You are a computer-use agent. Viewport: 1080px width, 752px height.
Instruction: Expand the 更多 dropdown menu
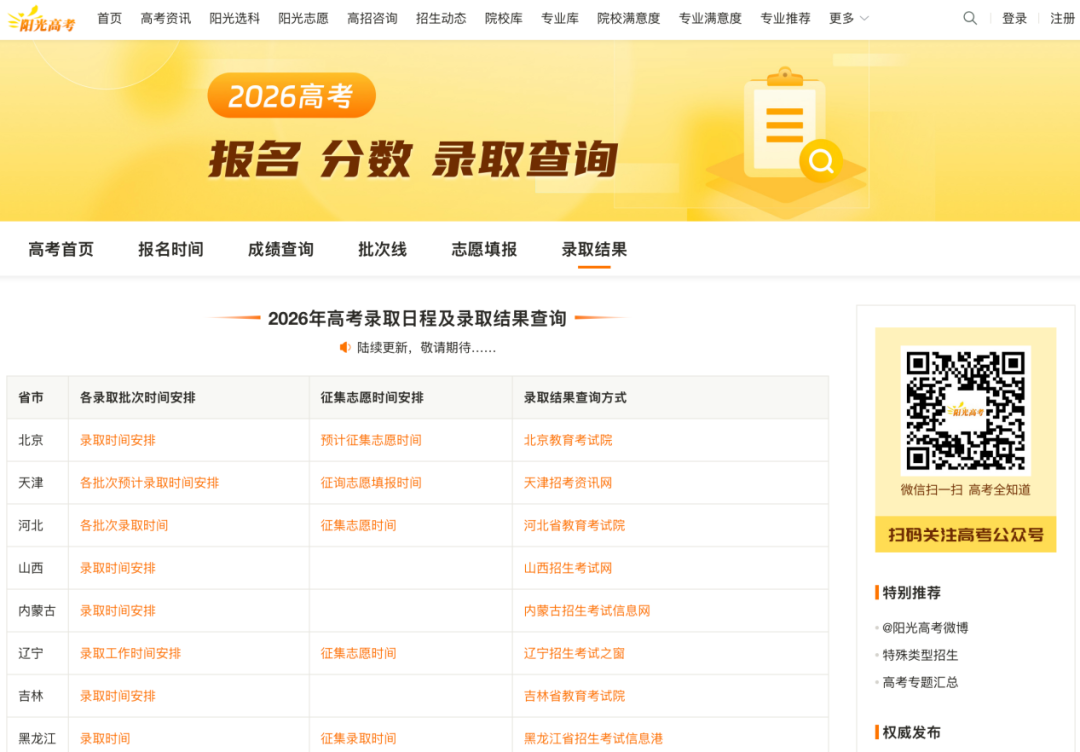pyautogui.click(x=849, y=19)
